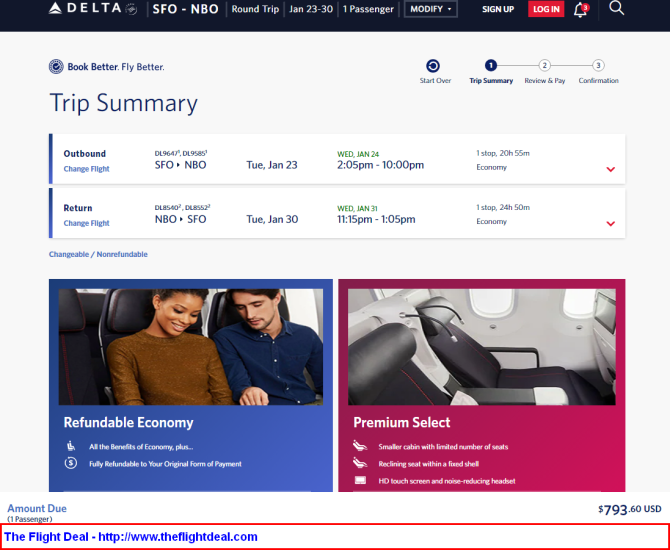Image resolution: width=670 pixels, height=550 pixels.
Task: Expand the Outbound flight details chevron
Action: 610,169
